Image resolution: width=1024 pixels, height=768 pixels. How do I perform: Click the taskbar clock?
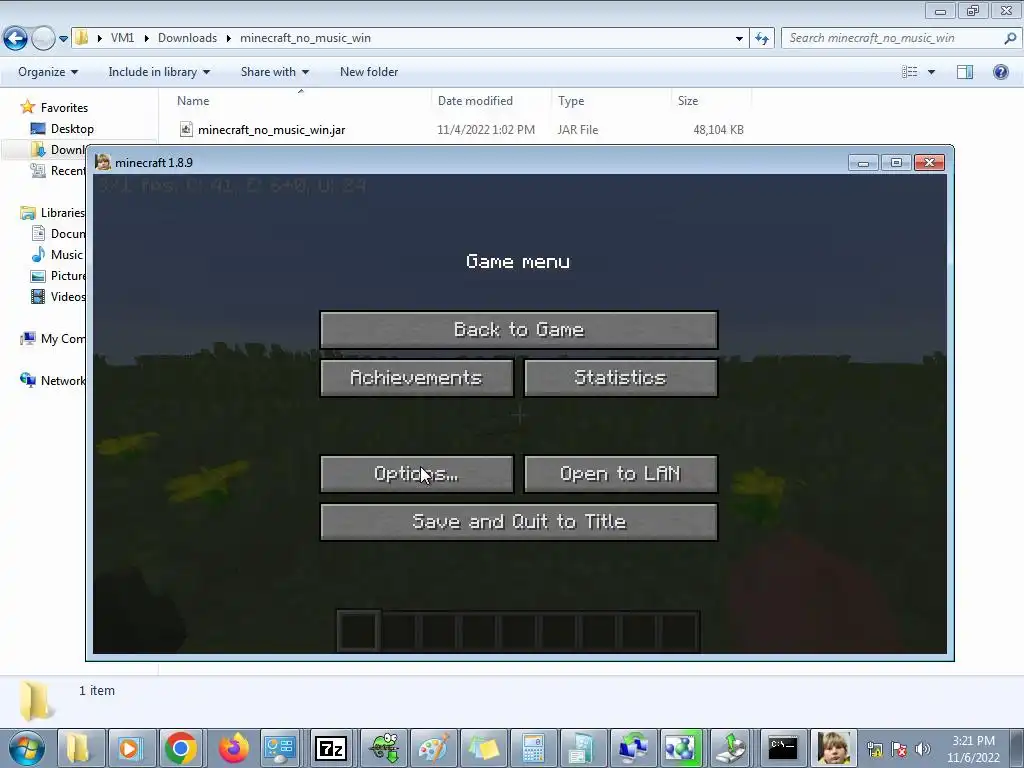click(973, 749)
